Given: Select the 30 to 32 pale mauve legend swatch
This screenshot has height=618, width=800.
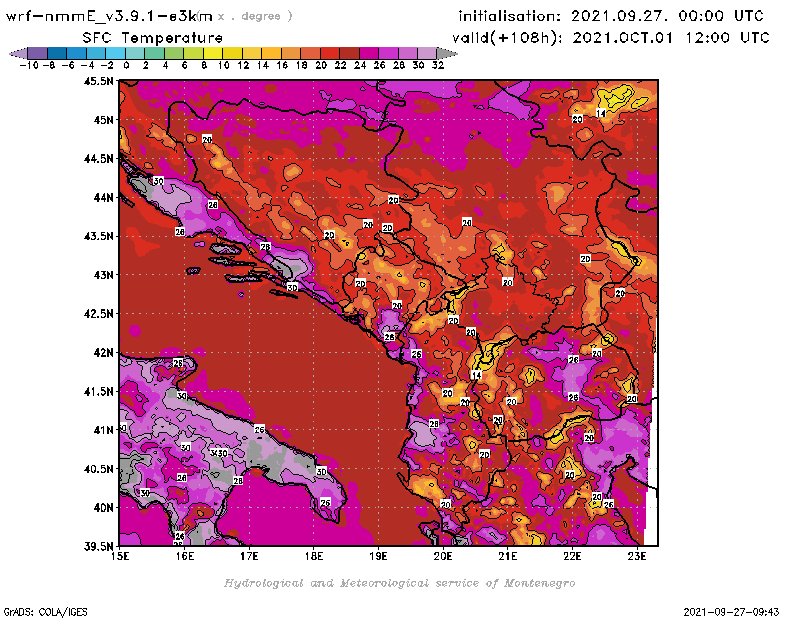Looking at the screenshot, I should click(x=428, y=53).
